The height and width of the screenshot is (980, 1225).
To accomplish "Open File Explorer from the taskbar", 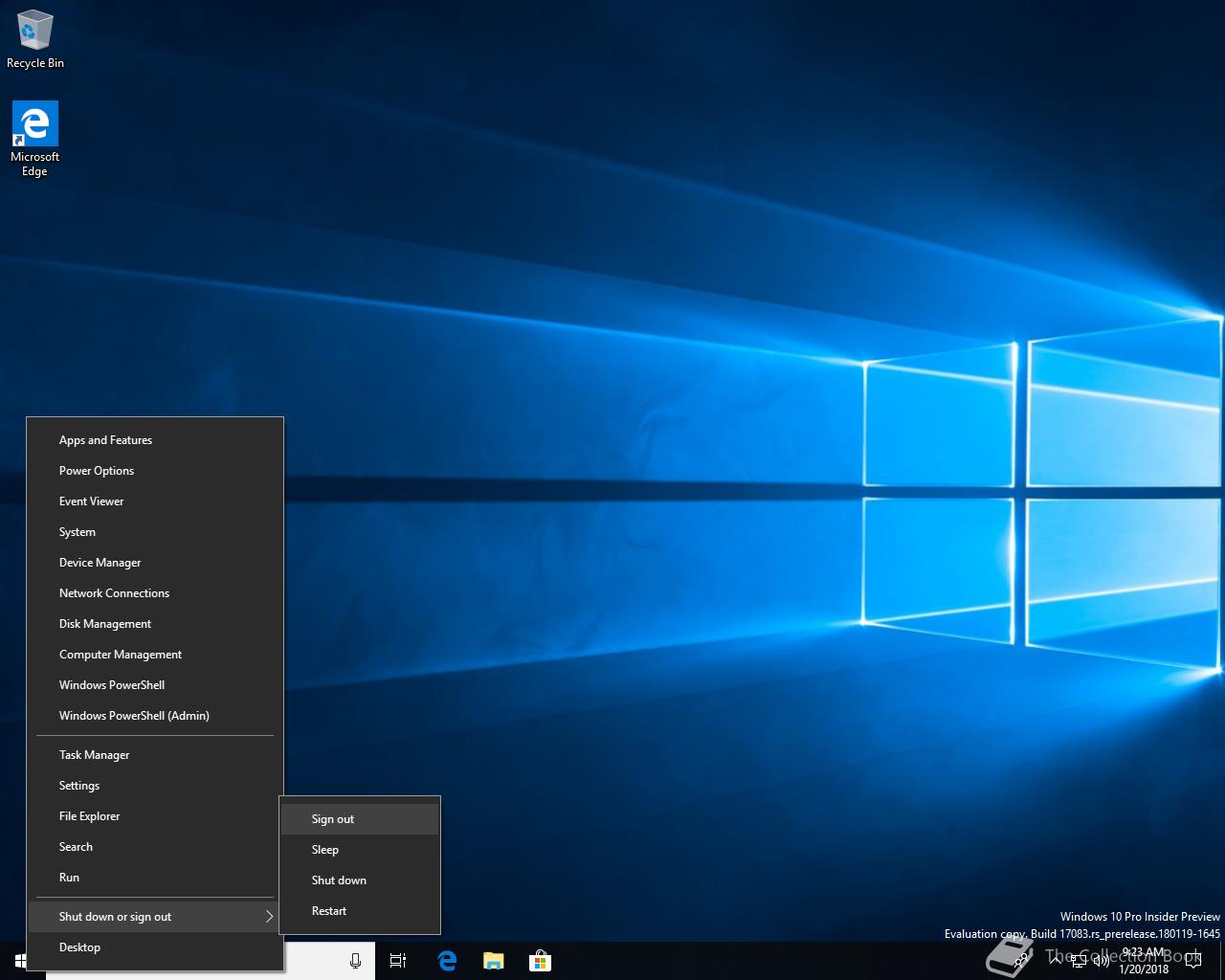I will click(x=493, y=961).
